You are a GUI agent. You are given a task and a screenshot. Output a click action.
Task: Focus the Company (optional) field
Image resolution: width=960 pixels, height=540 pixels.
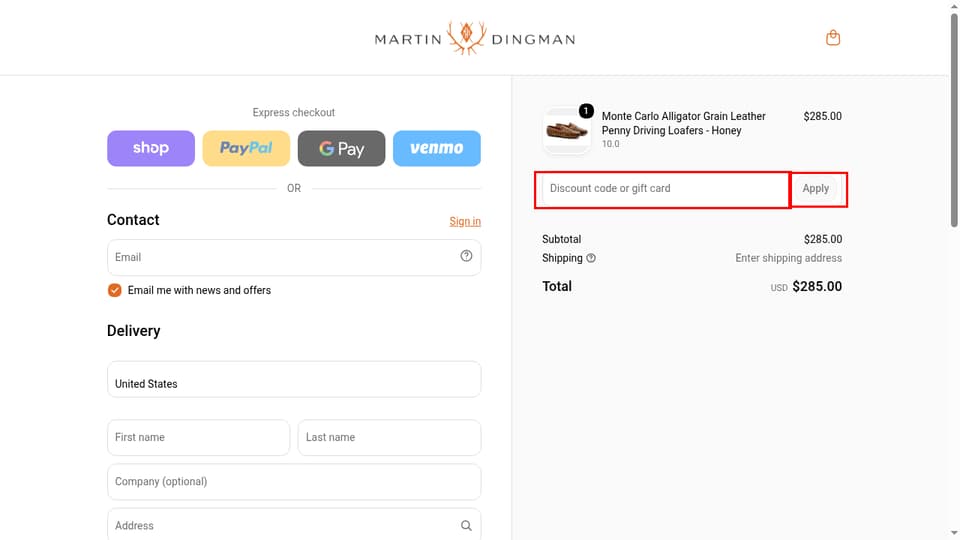(294, 481)
